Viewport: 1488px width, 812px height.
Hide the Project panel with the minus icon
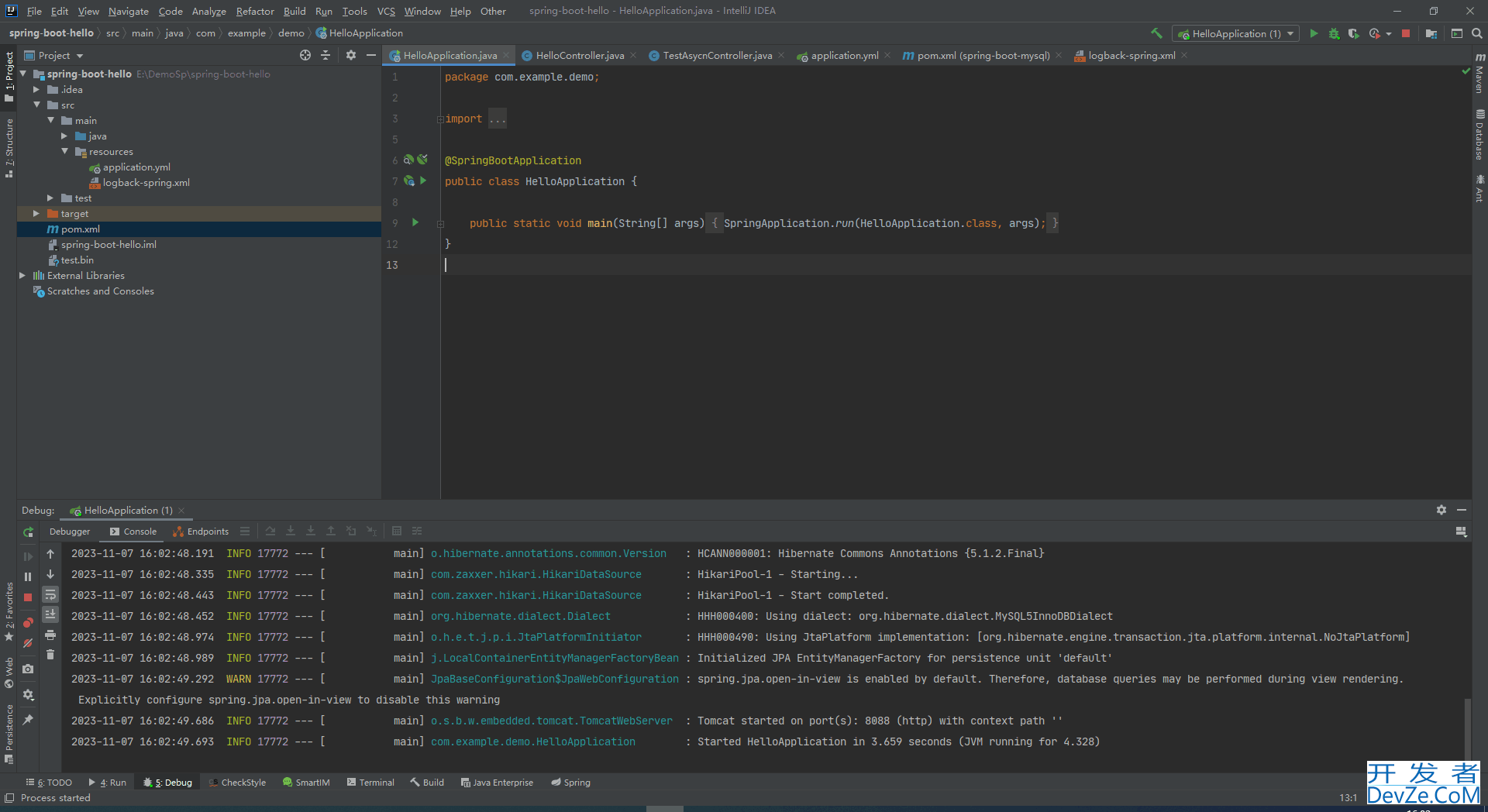pos(371,55)
